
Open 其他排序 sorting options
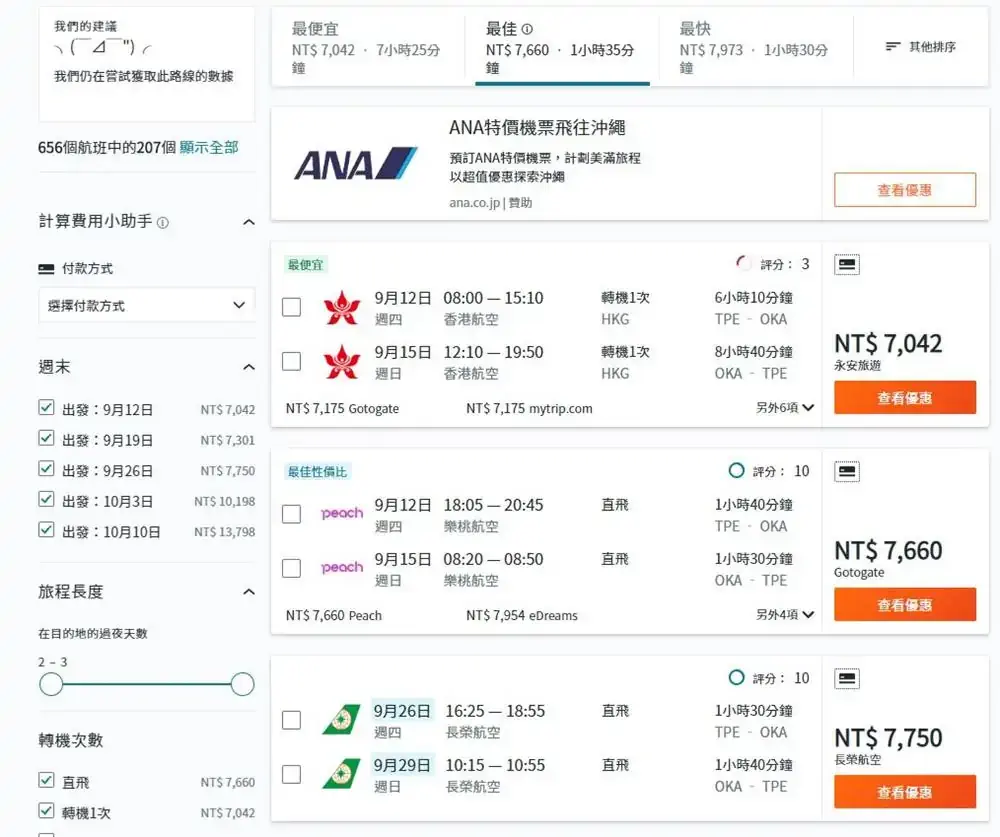click(x=921, y=47)
